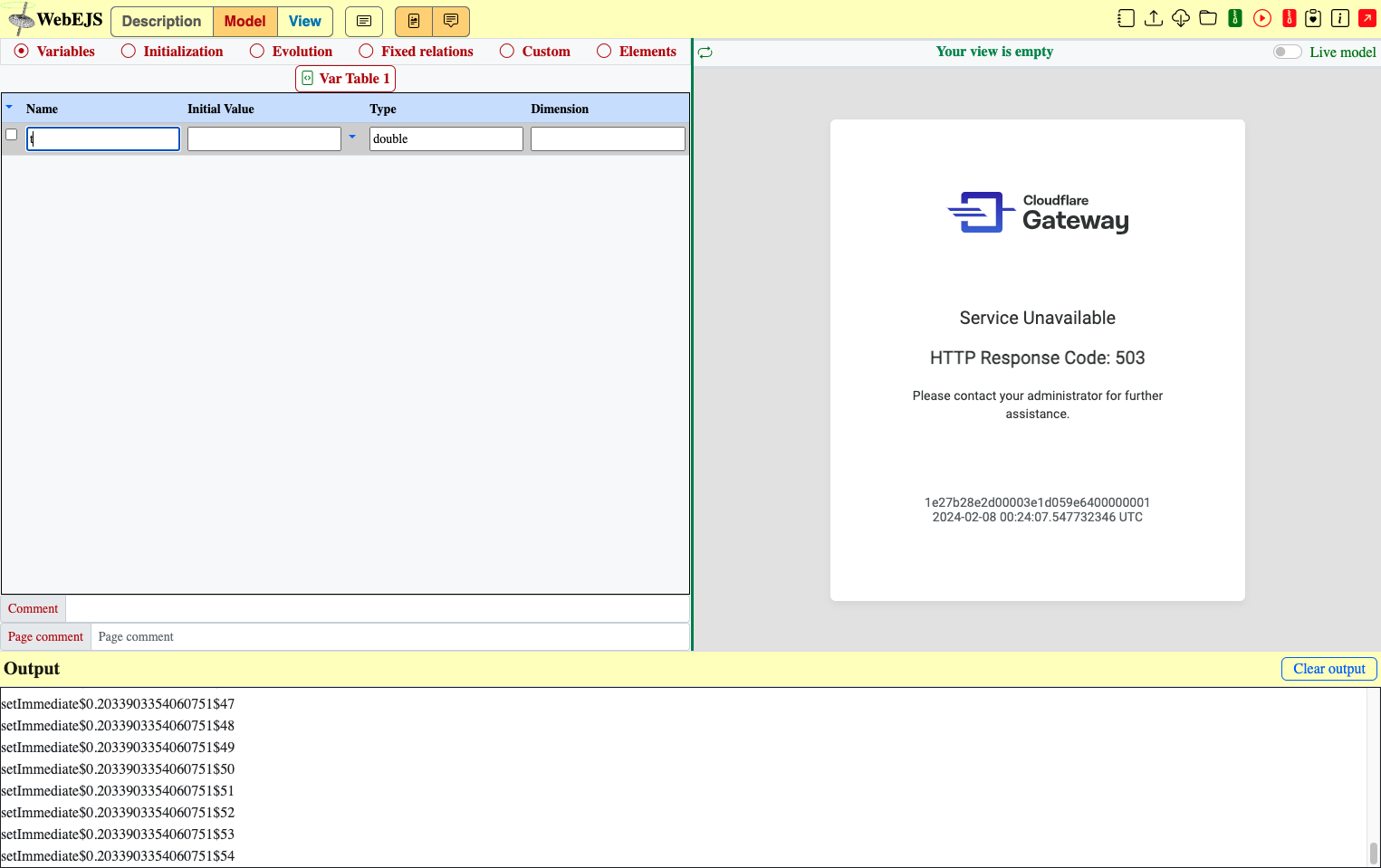Click output line ending in $49
The width and height of the screenshot is (1381, 868).
point(118,747)
